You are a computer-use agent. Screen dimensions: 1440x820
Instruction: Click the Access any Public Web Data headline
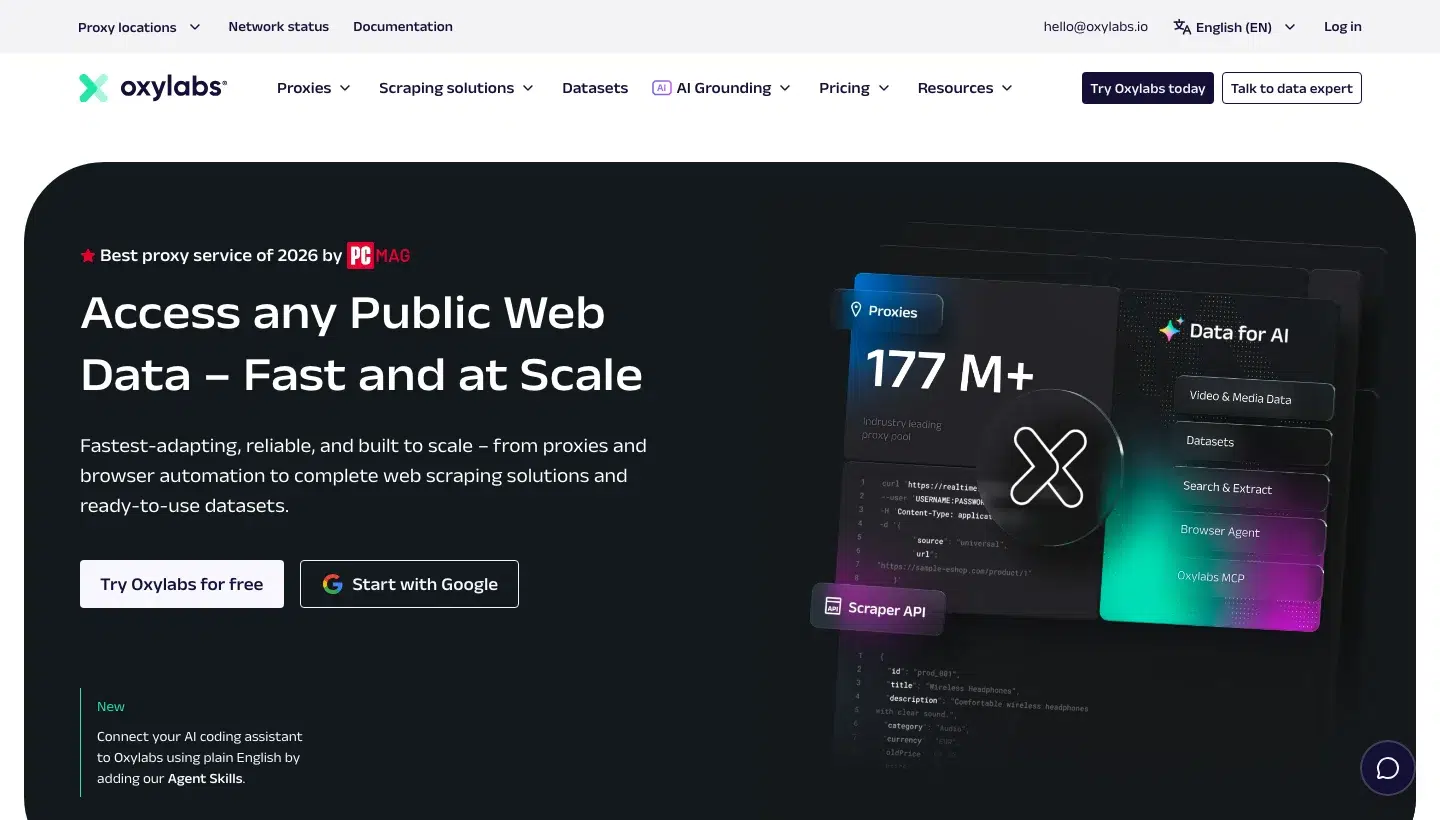pos(361,343)
